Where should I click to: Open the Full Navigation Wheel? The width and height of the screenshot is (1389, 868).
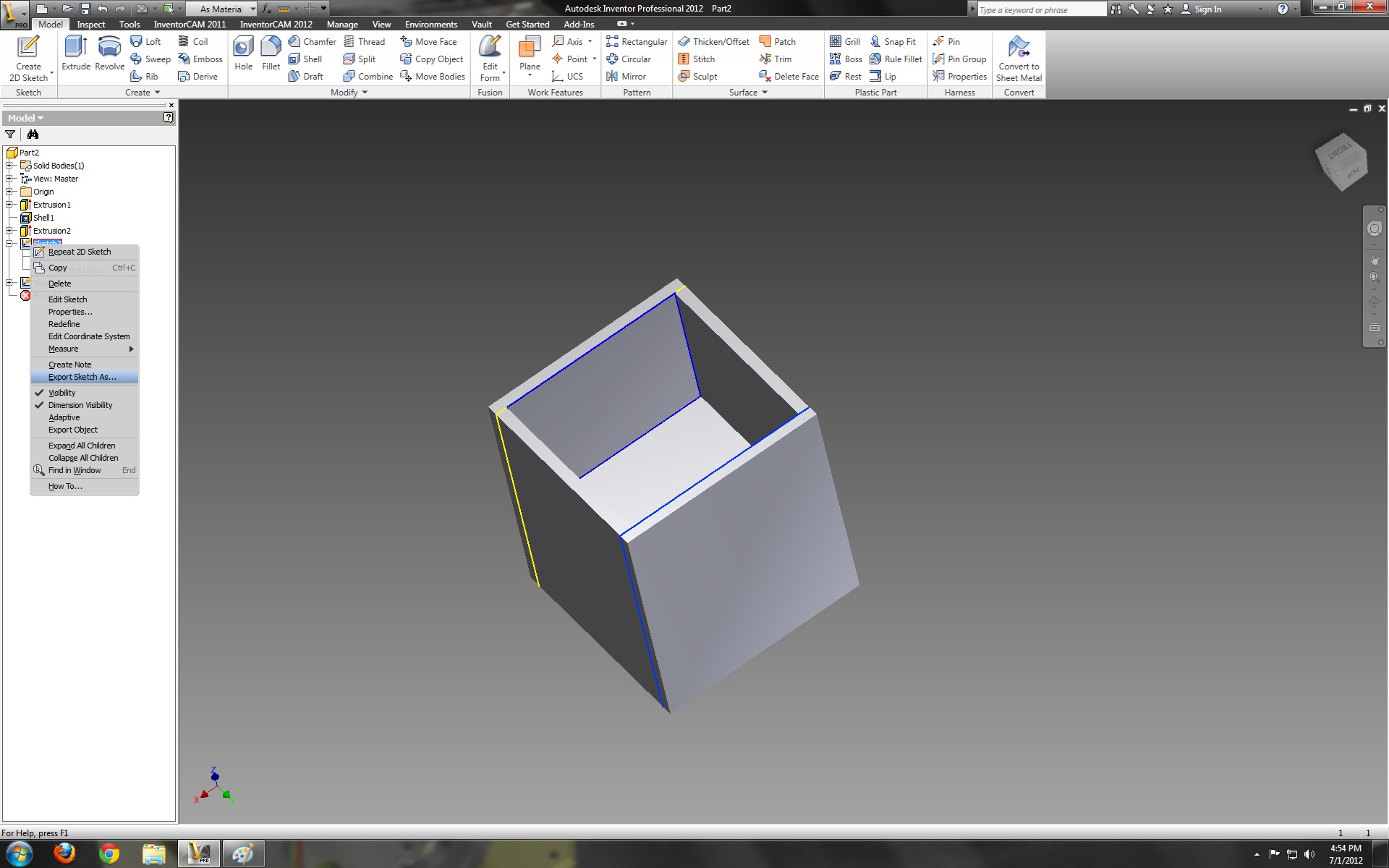pos(1375,229)
